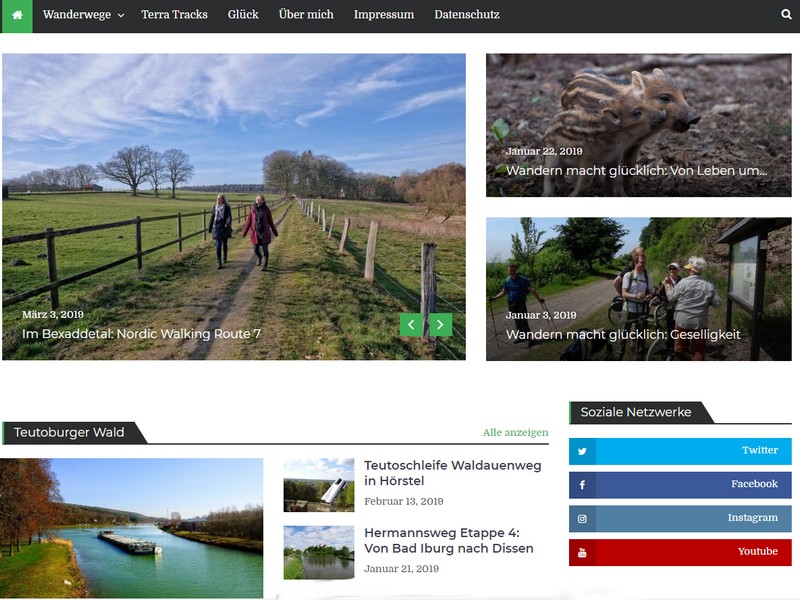Click the green home icon
The width and height of the screenshot is (800, 600).
[x=17, y=15]
